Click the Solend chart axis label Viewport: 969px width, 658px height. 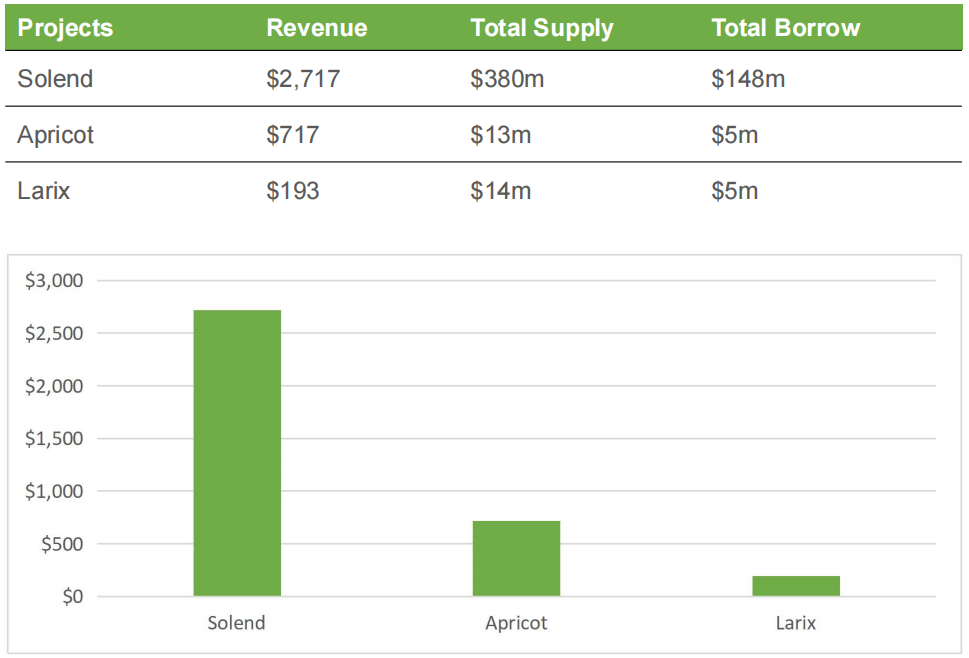point(236,622)
